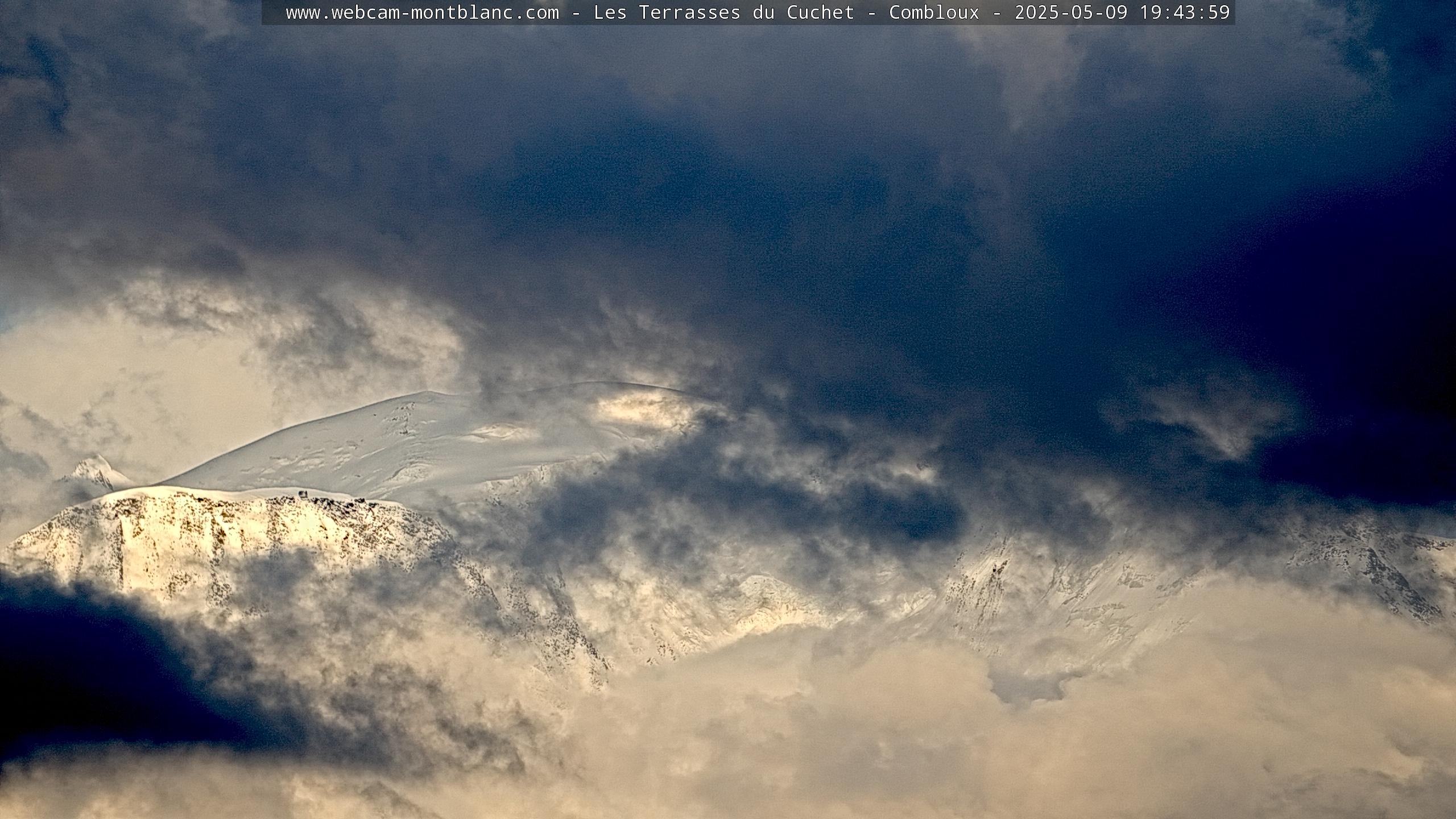Click the 2025-05-09 date stamp

pyautogui.click(x=1071, y=13)
